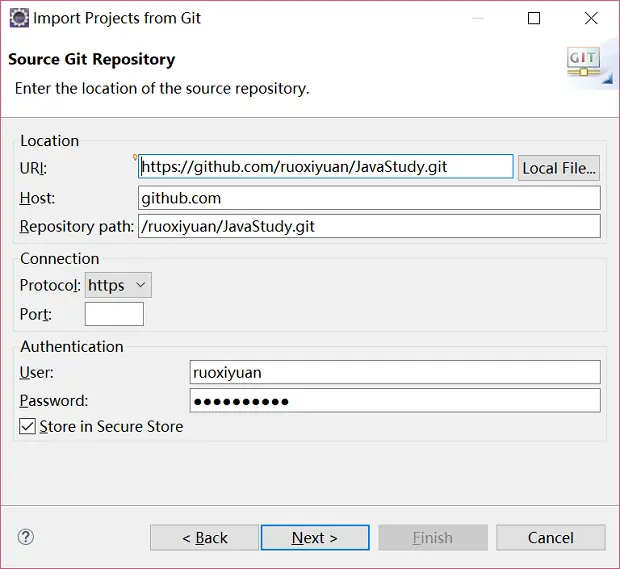Cancel the Git import dialog
The image size is (620, 569).
point(551,538)
